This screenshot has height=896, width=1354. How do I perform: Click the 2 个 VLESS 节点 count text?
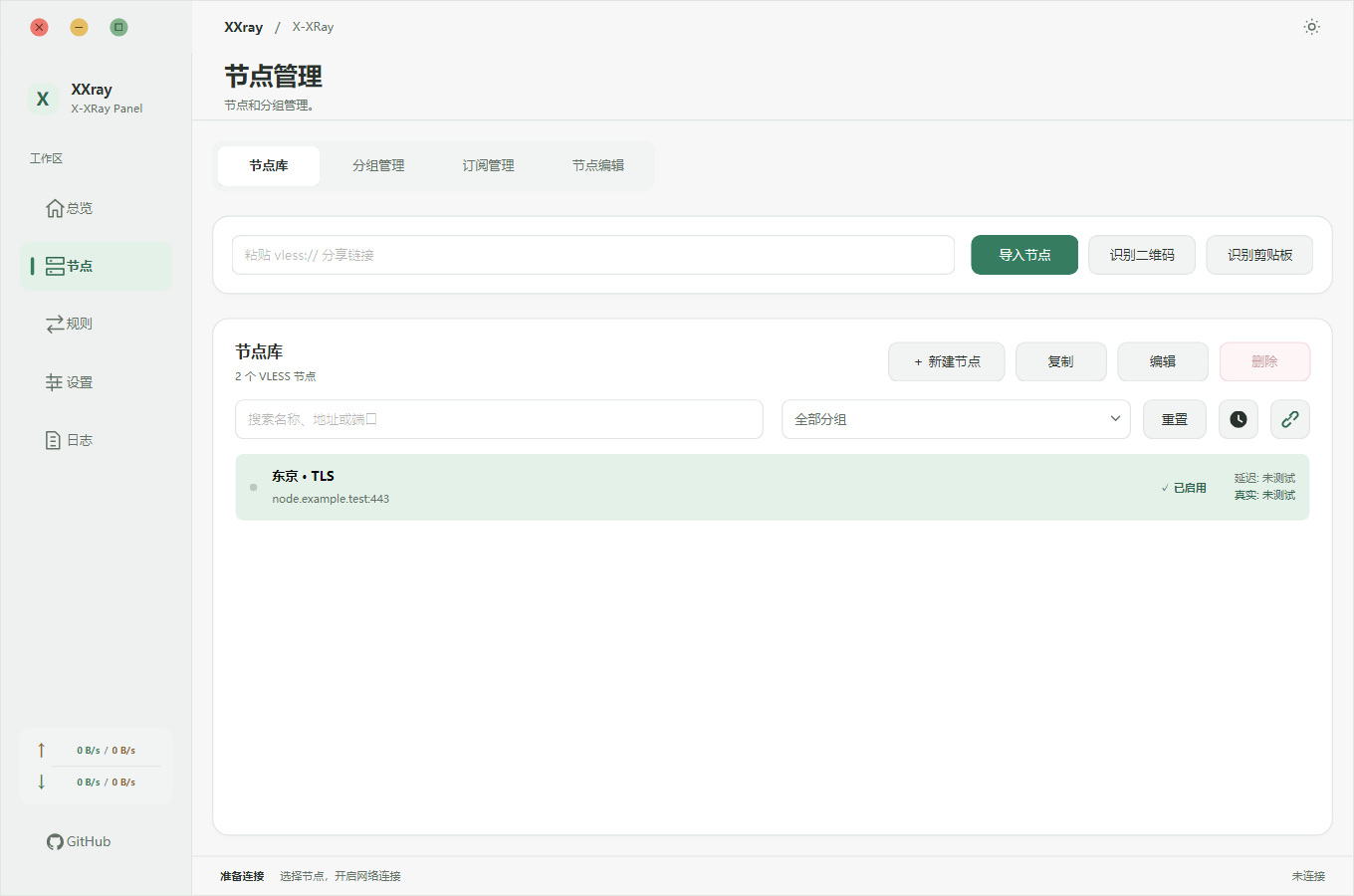[276, 376]
